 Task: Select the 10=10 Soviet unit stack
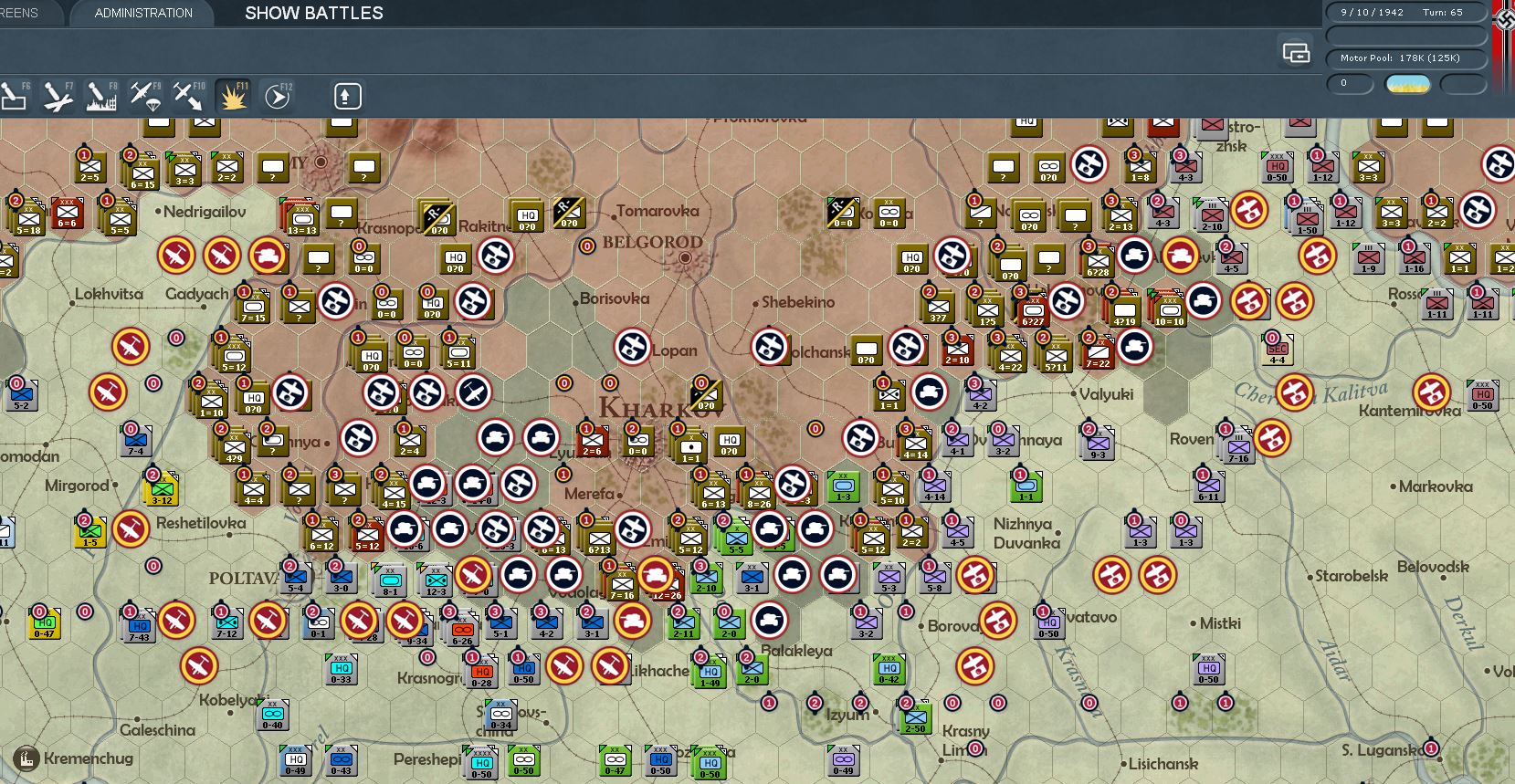pos(1169,309)
